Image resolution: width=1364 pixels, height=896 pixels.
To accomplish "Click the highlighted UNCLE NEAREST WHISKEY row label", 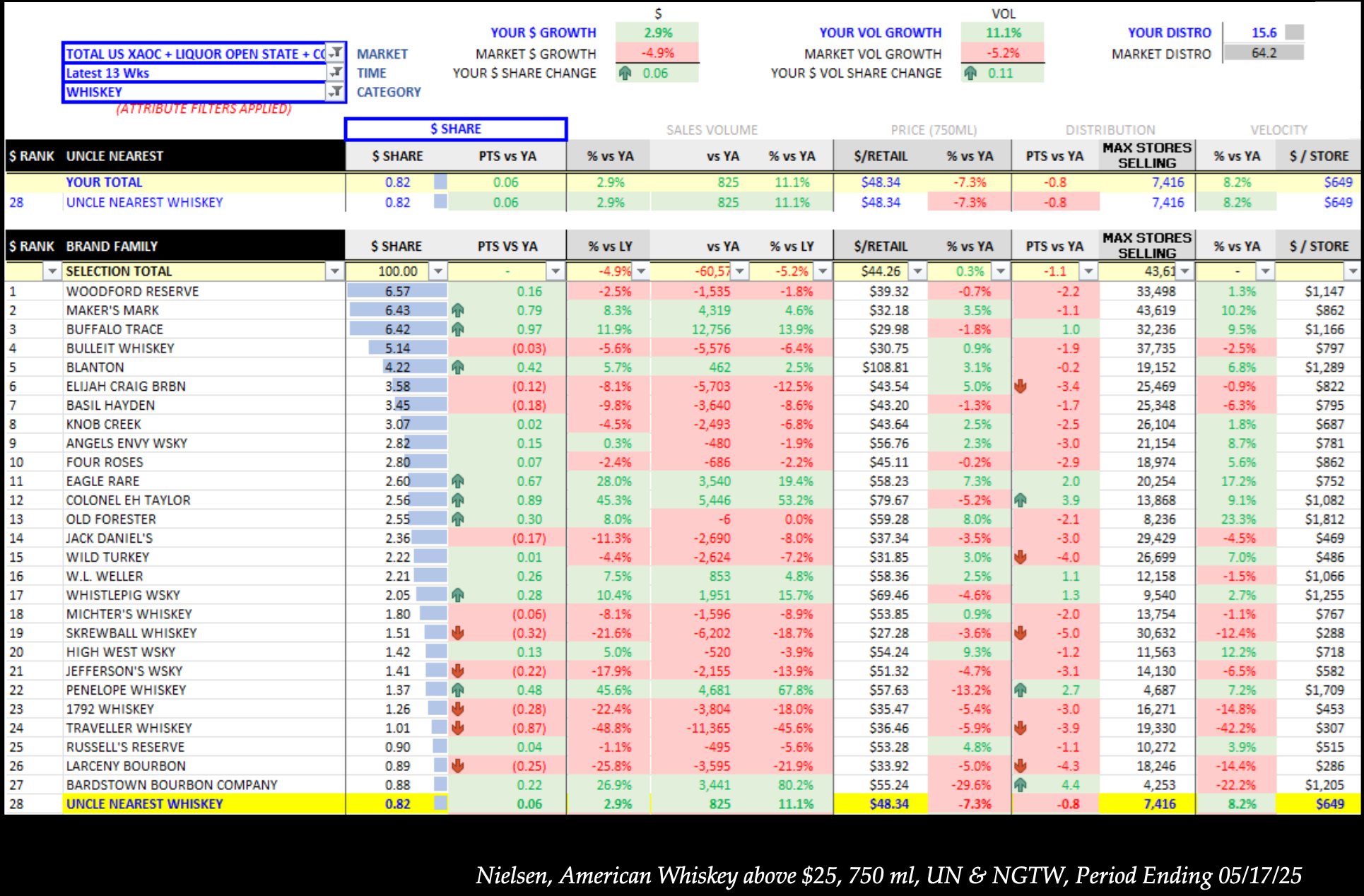I will 145,804.
